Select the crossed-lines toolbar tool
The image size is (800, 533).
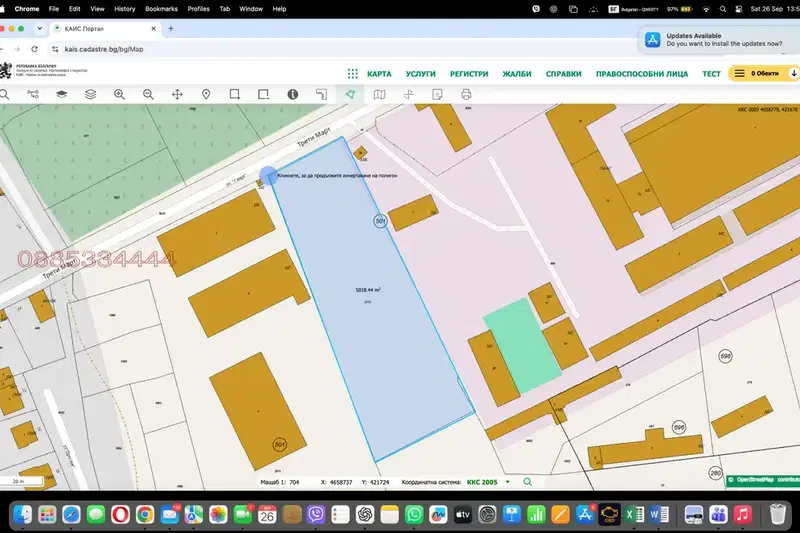click(408, 94)
